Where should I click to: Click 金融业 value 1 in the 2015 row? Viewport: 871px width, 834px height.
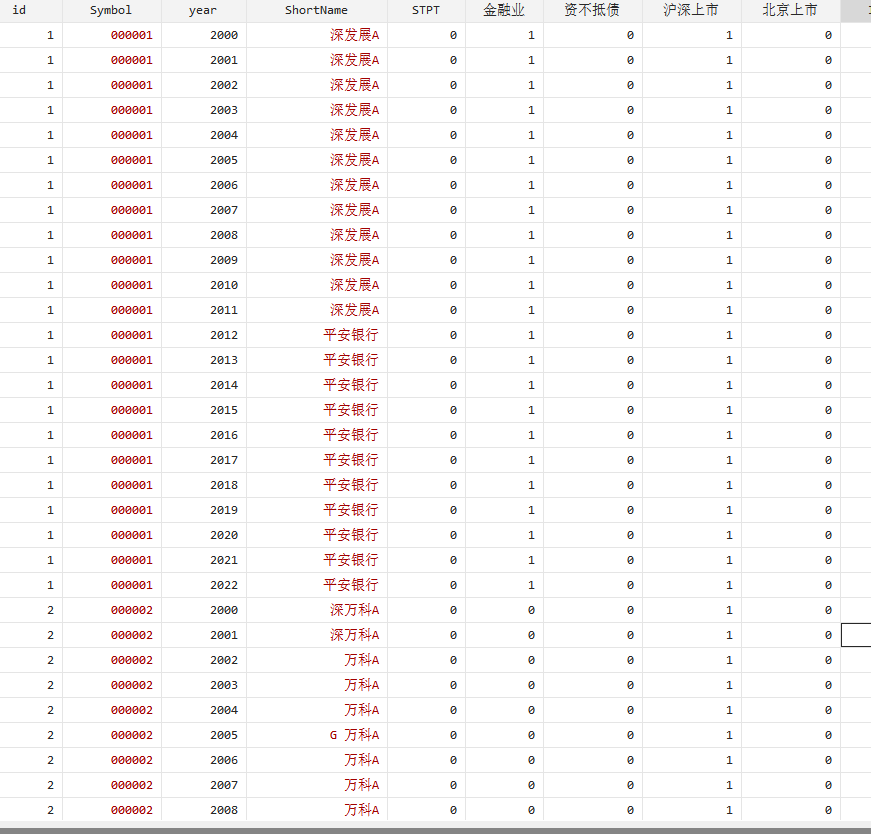point(531,410)
